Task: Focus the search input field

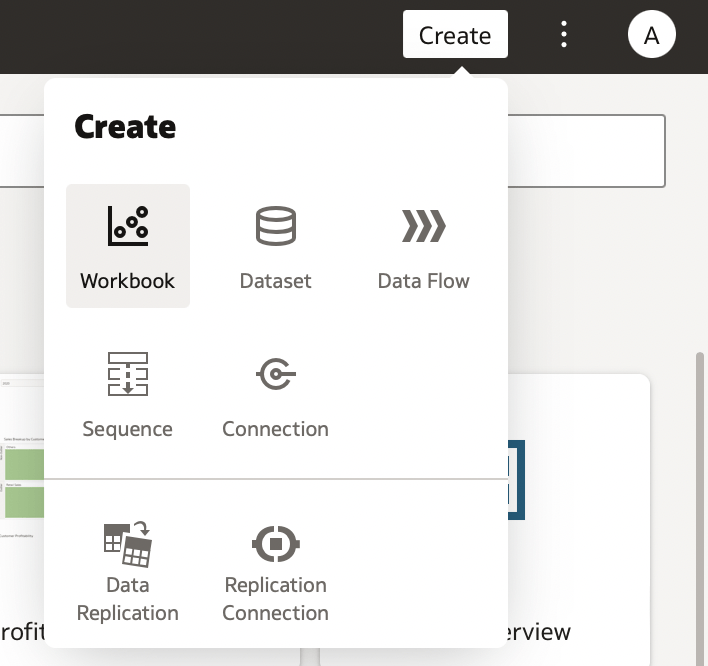Action: coord(585,151)
